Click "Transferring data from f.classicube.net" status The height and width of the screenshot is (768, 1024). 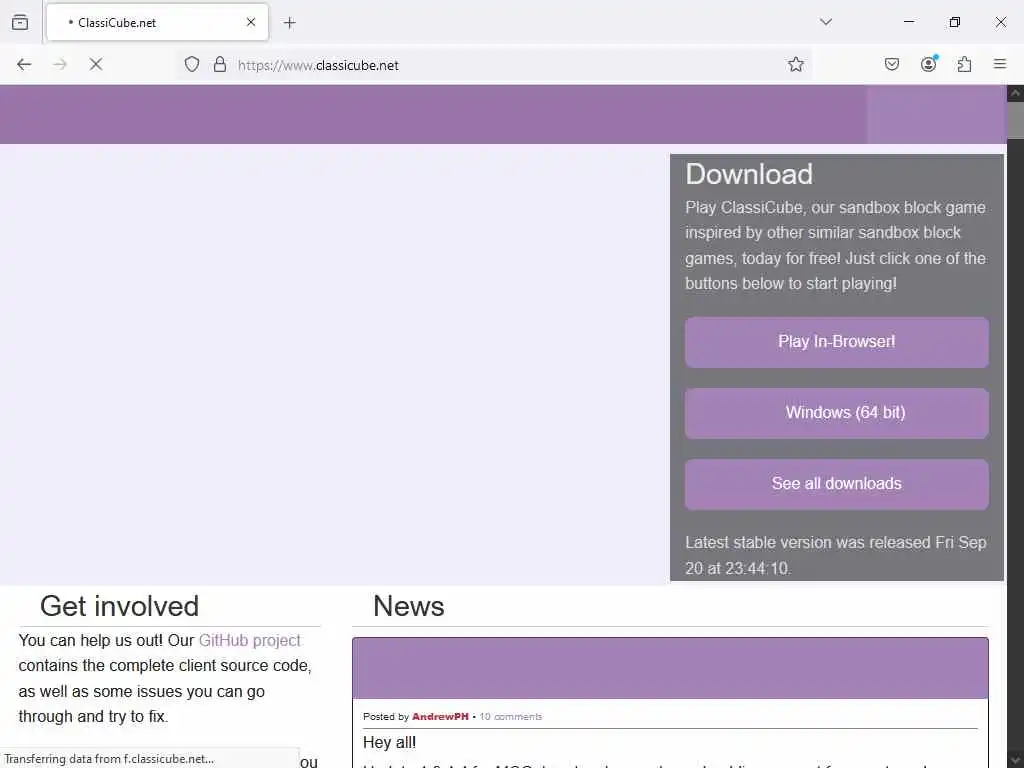tap(109, 759)
